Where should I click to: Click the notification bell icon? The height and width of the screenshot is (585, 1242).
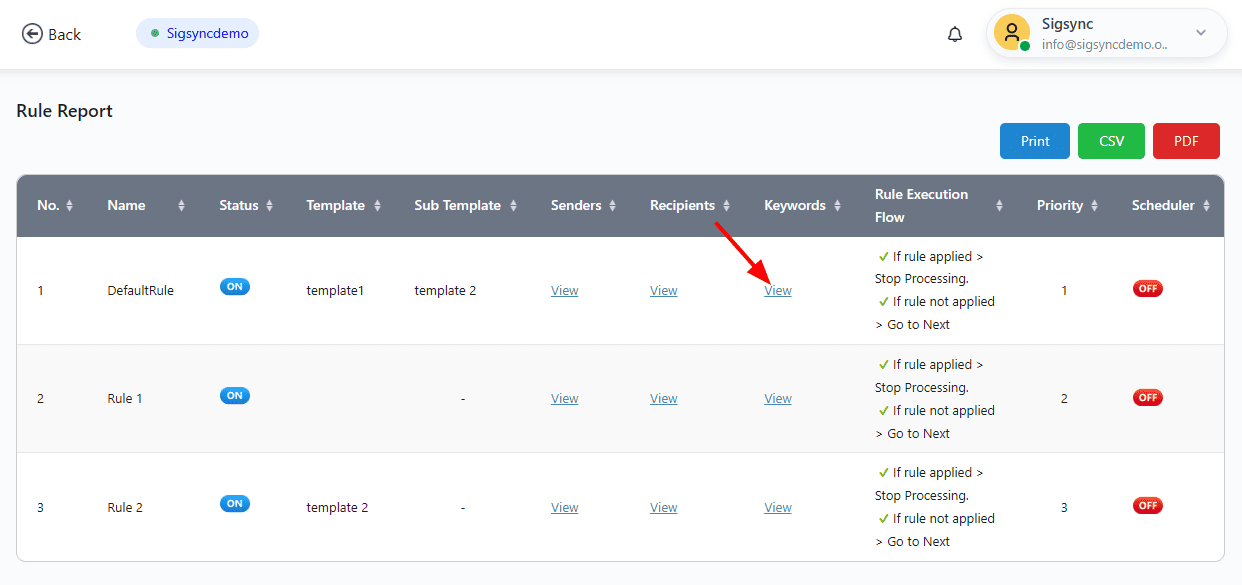(x=955, y=34)
